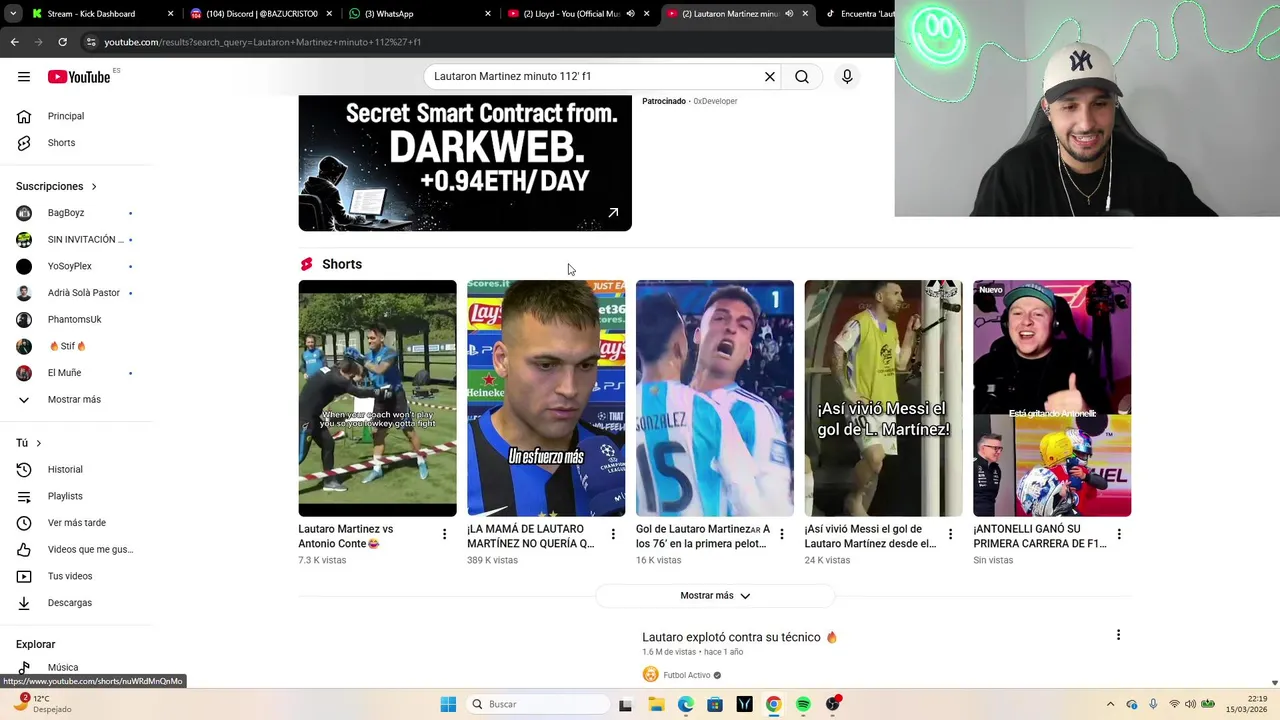Screen dimensions: 1280x720
Task: Expand the Tú section chevron
Action: click(x=39, y=443)
